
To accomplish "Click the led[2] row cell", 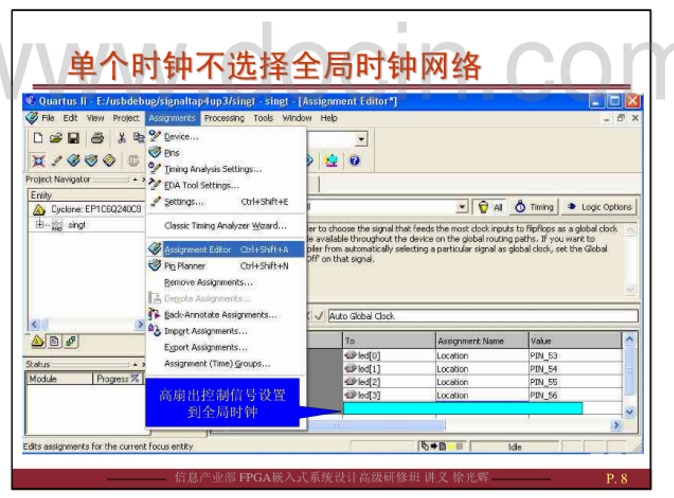I will 389,382.
